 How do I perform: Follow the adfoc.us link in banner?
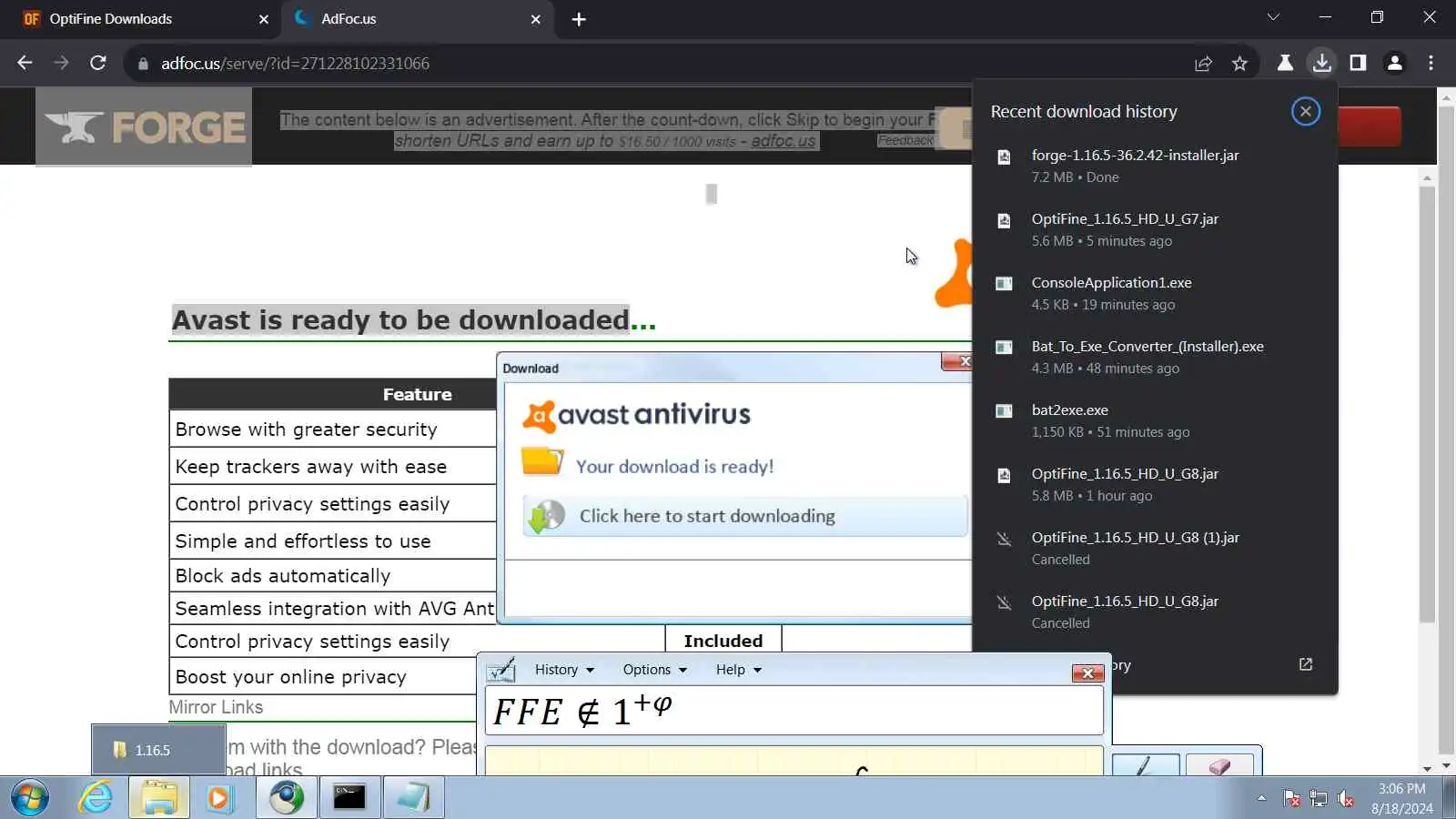click(x=783, y=141)
